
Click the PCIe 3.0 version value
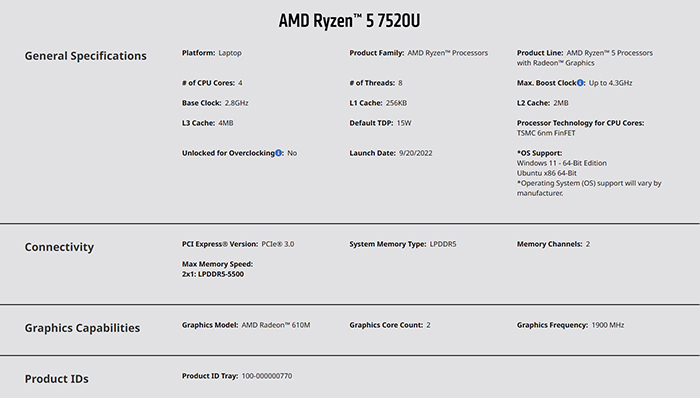point(278,244)
